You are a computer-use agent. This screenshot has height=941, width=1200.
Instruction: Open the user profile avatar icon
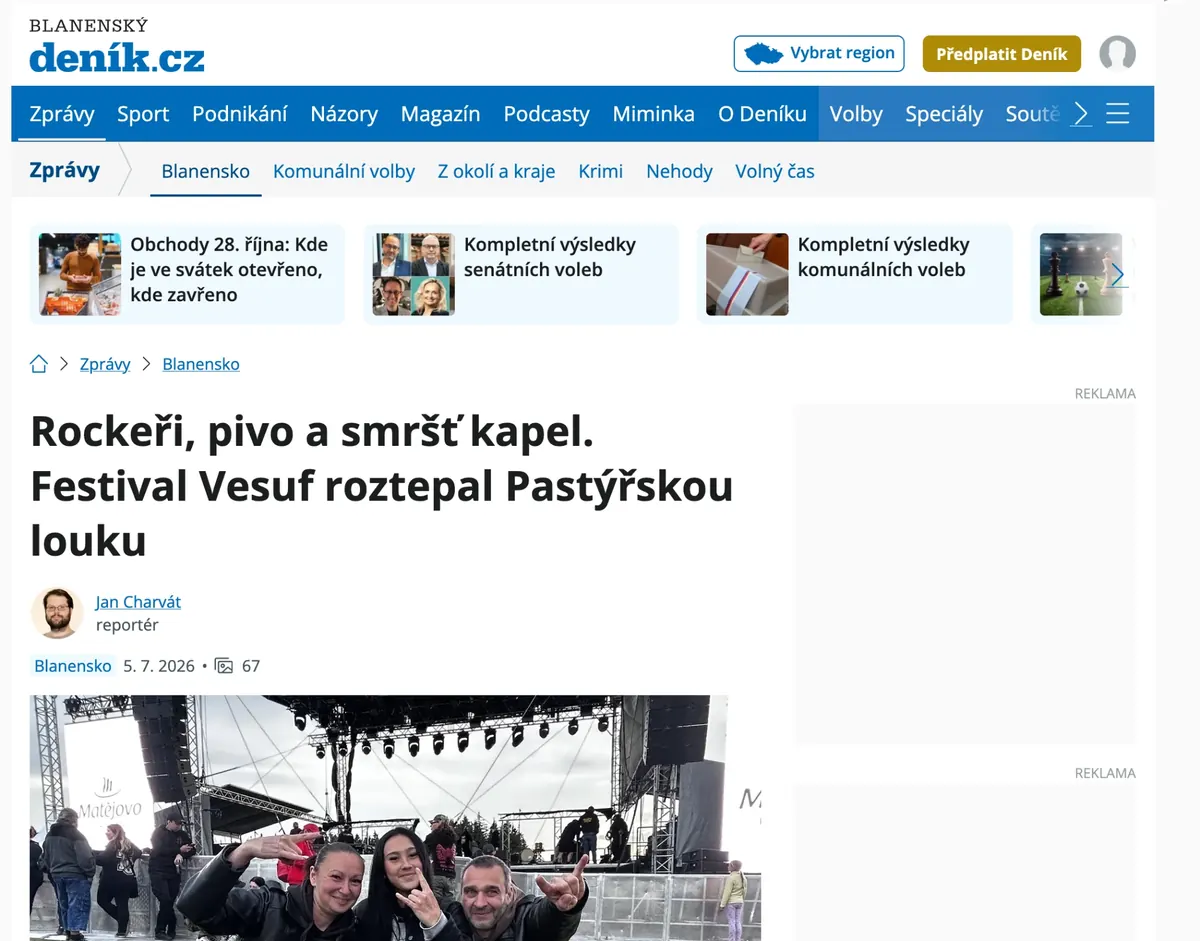click(1117, 54)
